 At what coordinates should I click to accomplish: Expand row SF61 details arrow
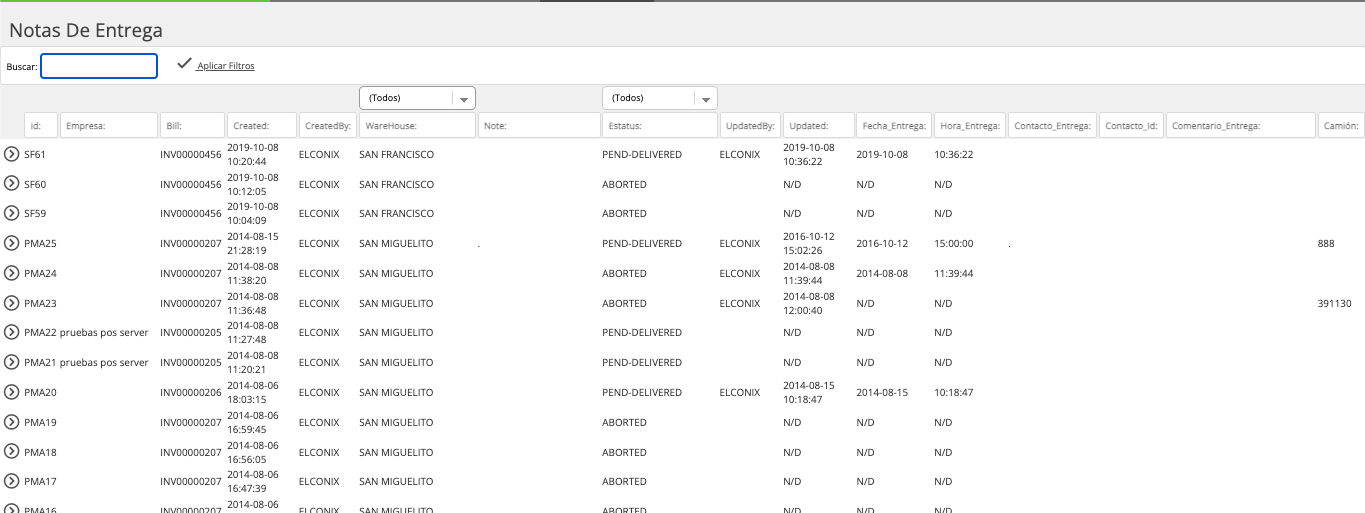[12, 155]
